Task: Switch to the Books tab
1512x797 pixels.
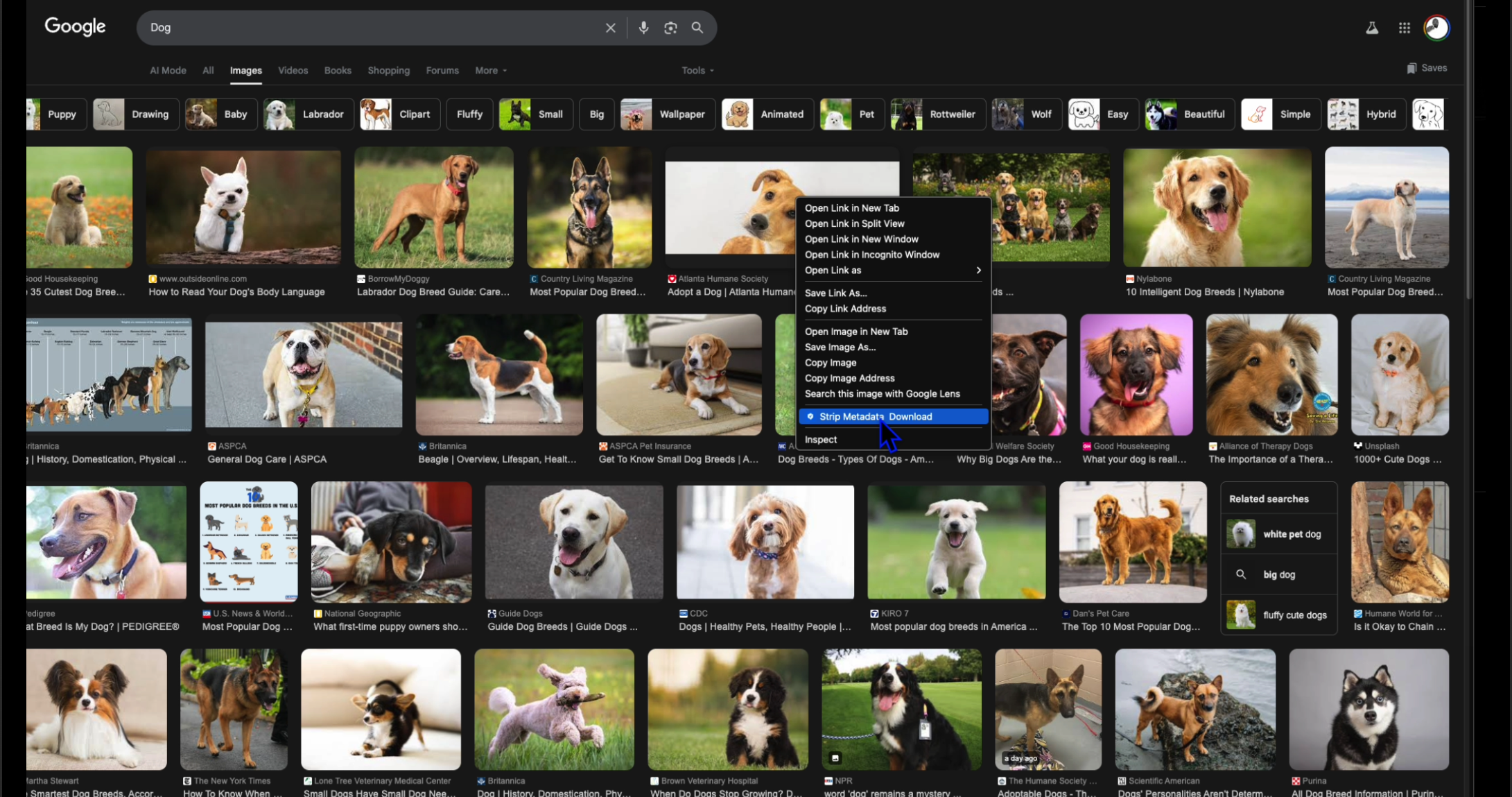Action: tap(338, 71)
